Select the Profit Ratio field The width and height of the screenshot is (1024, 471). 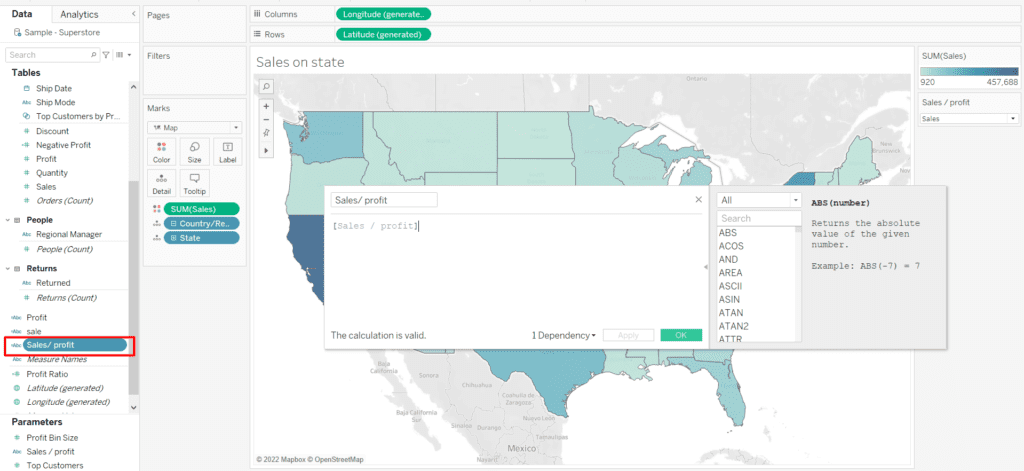[47, 374]
